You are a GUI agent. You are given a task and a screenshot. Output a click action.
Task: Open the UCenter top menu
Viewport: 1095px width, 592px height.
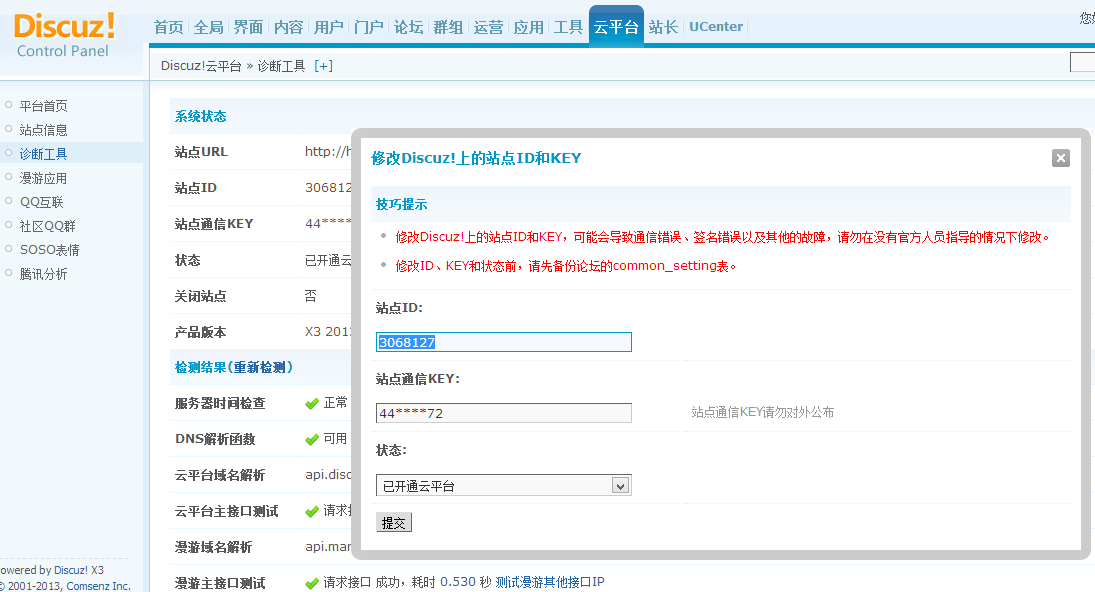716,27
